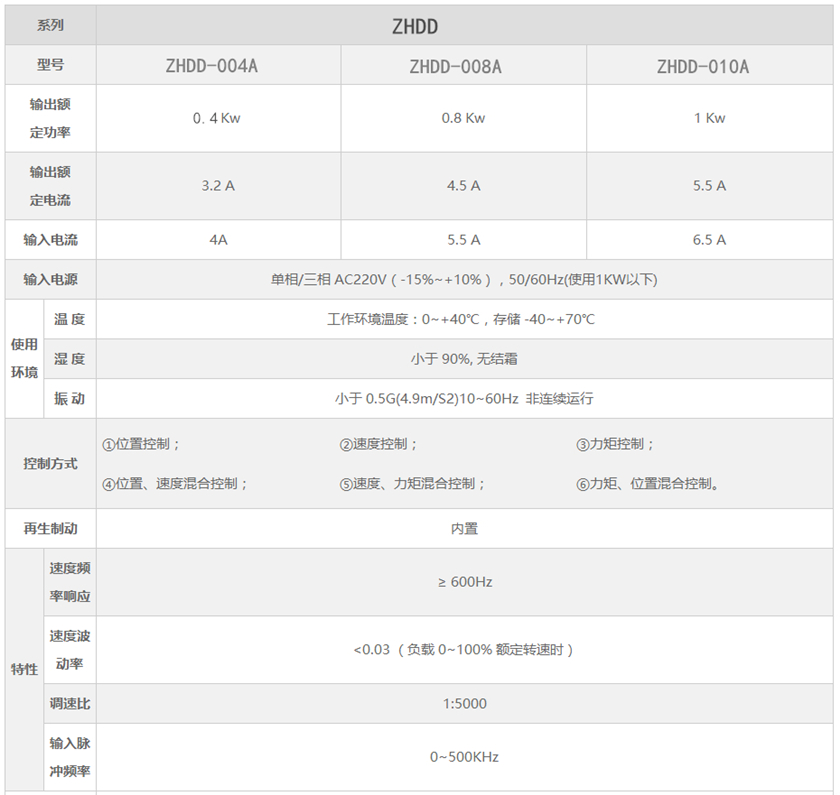Viewport: 840px width, 795px height.
Task: Click control mode ⑤速度、力矩混合控制
Action: (x=412, y=484)
